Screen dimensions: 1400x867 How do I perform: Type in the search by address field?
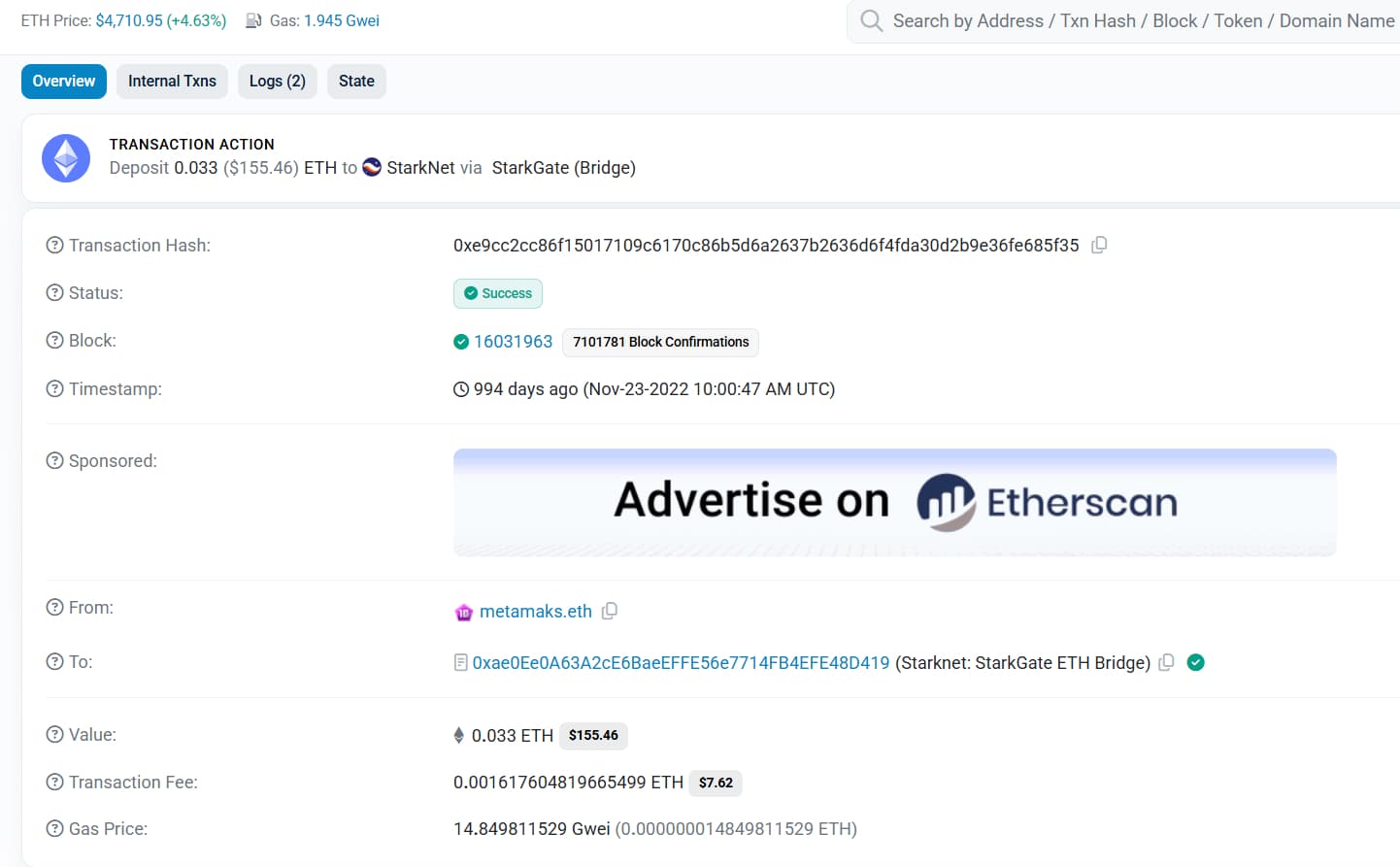coord(1117,20)
